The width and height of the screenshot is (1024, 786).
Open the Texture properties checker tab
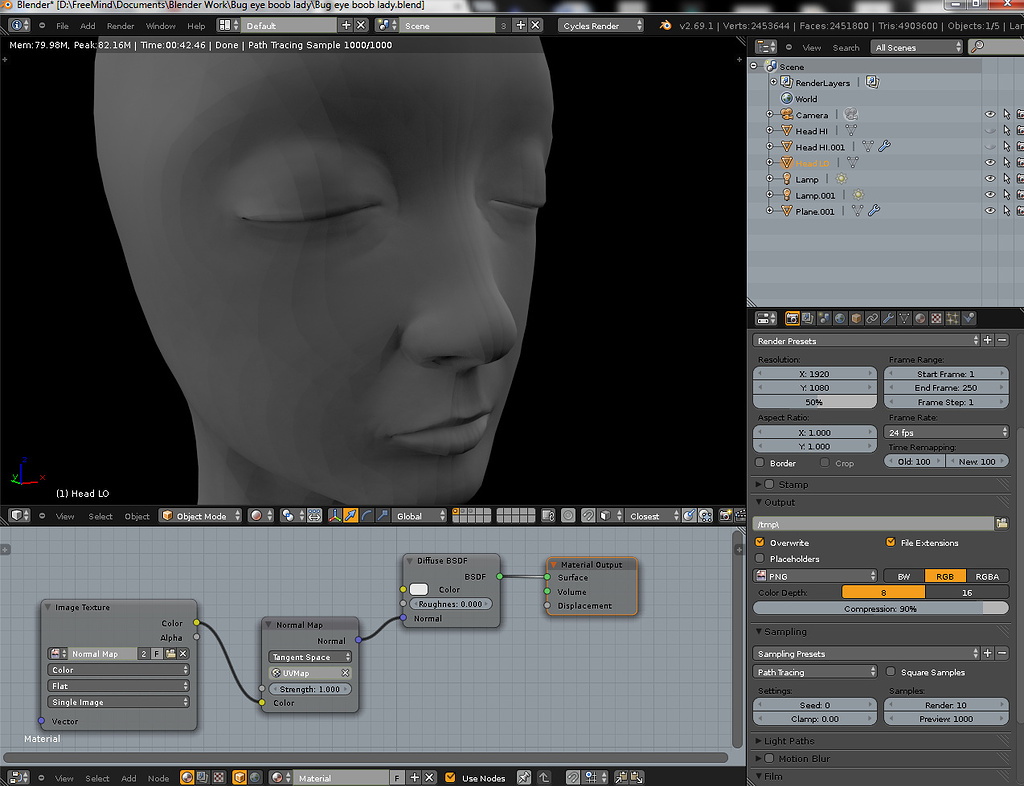click(x=936, y=319)
